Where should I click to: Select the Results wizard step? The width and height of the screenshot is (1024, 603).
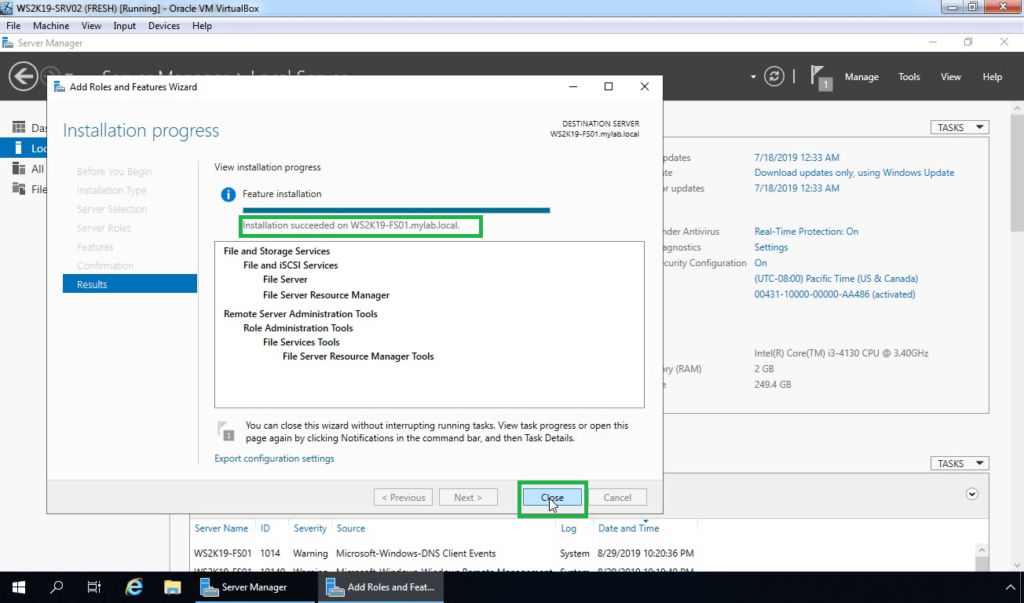point(129,284)
